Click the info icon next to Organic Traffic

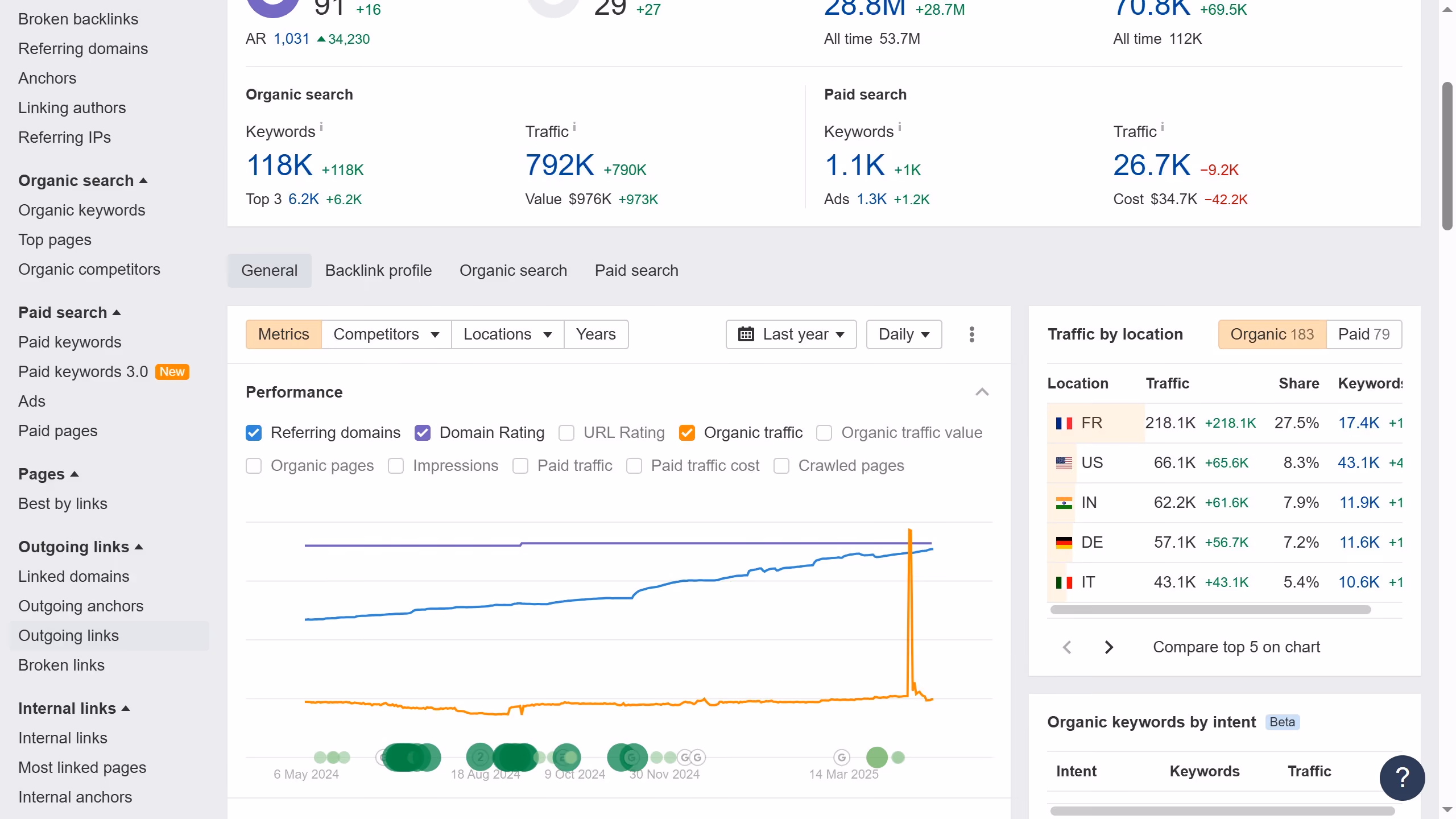[x=574, y=126]
